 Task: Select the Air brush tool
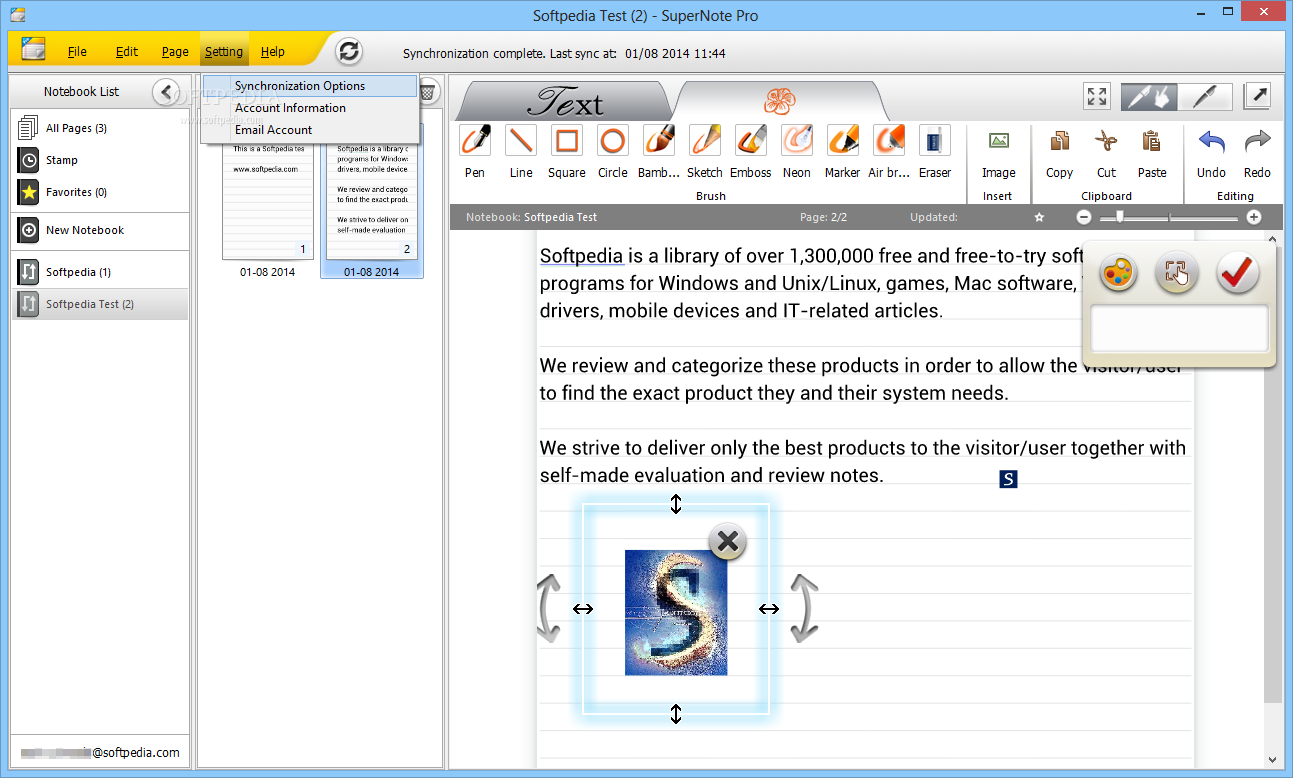(x=889, y=140)
